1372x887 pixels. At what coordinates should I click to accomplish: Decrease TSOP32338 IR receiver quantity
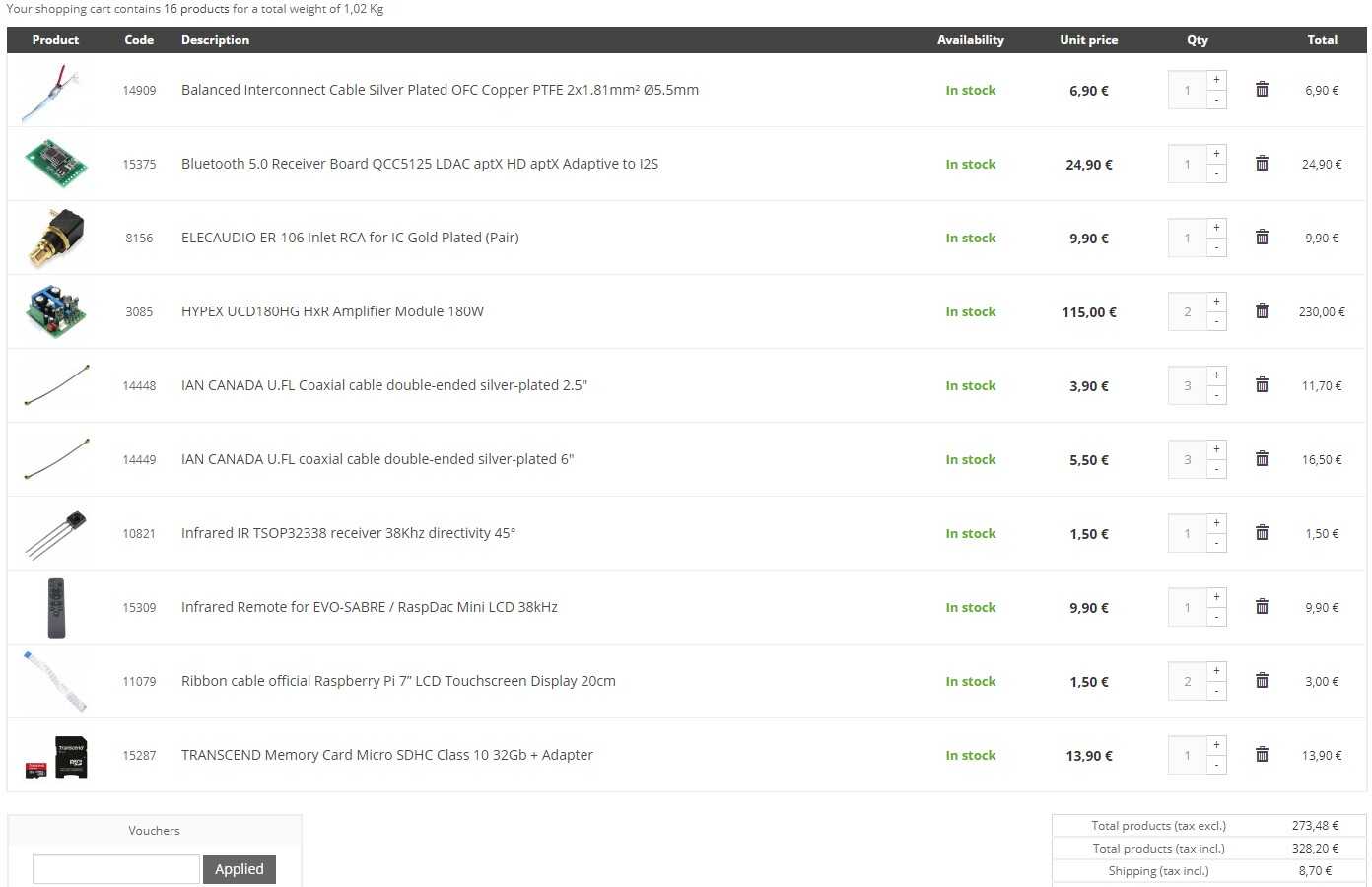[1216, 543]
